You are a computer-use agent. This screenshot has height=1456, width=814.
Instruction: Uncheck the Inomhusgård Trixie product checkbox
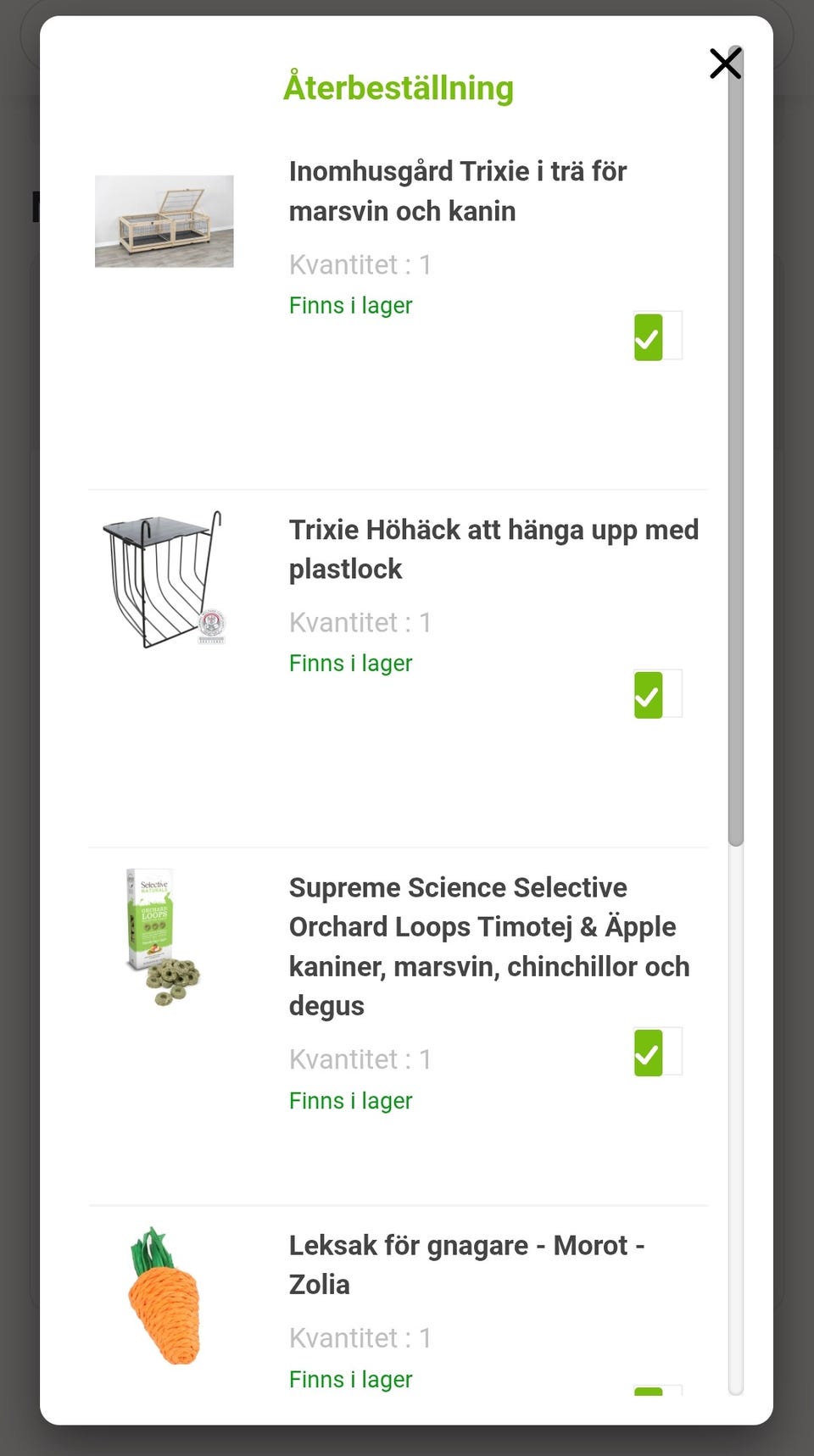point(657,336)
